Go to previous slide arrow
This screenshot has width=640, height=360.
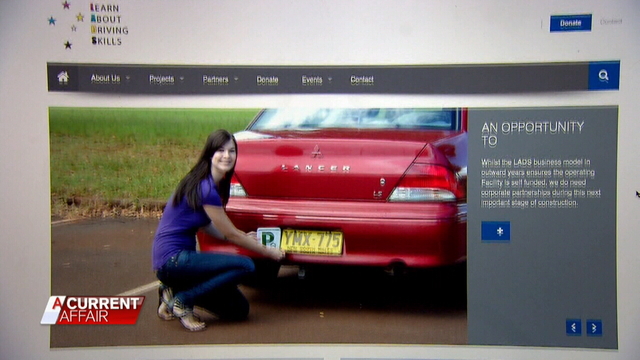coord(573,327)
